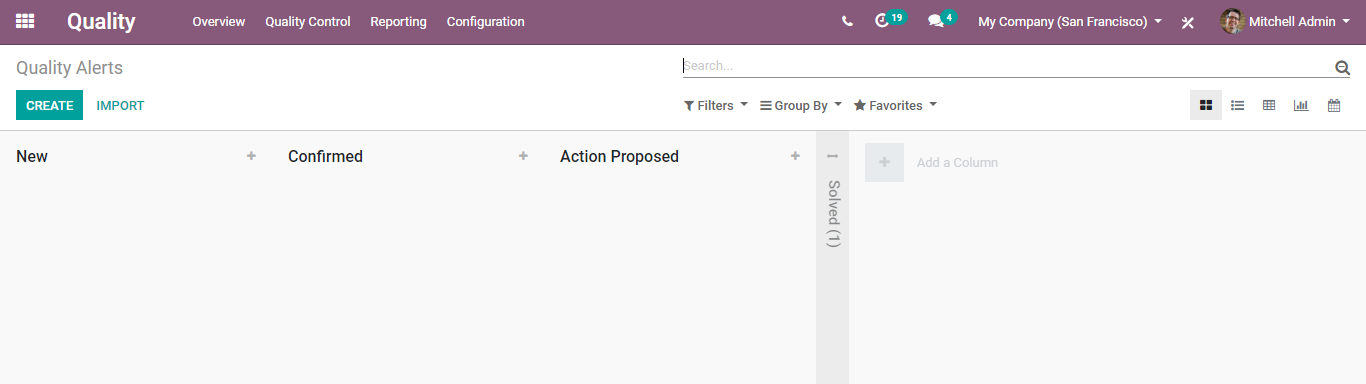Click the phone call icon
The height and width of the screenshot is (384, 1366).
pos(847,21)
